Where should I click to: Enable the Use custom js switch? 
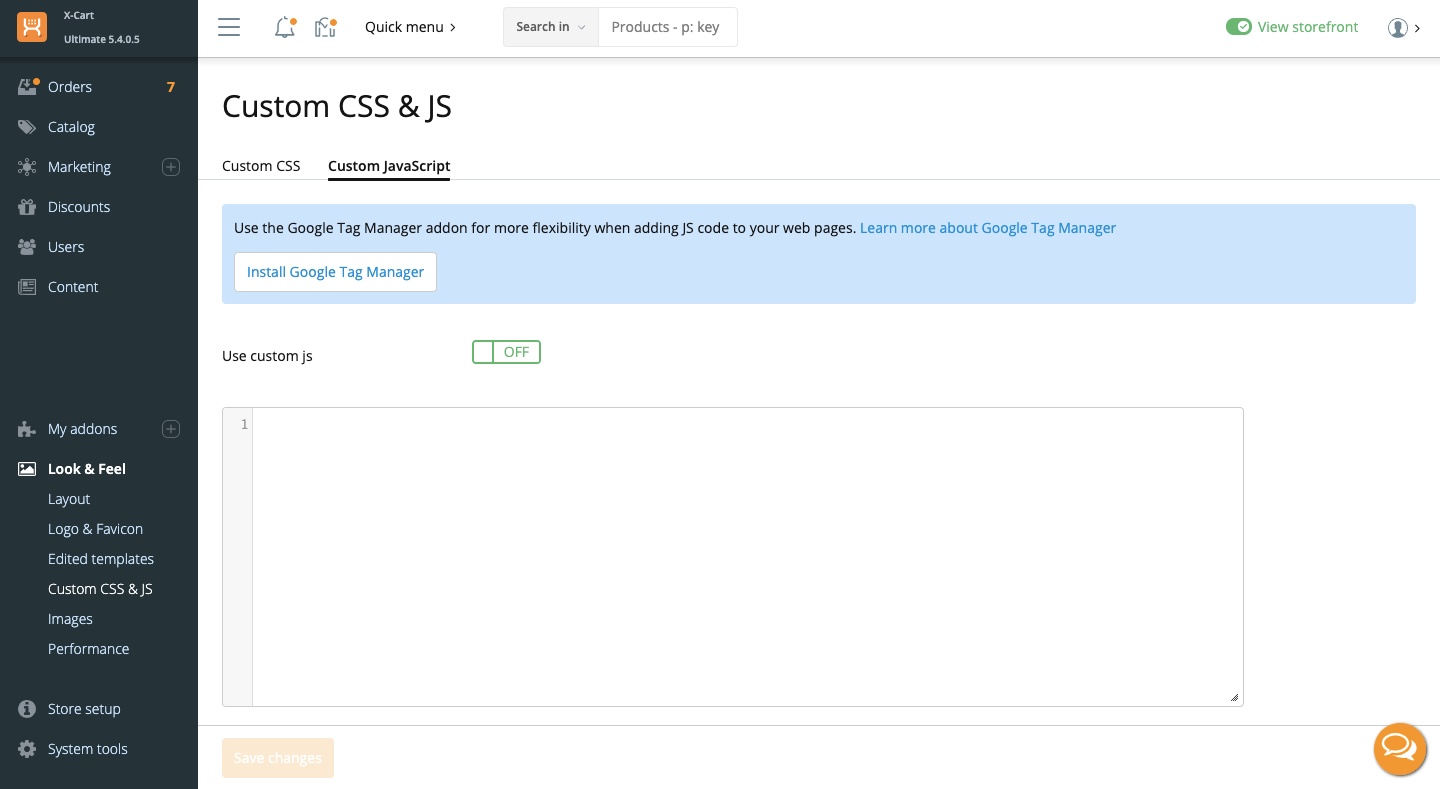(x=506, y=352)
